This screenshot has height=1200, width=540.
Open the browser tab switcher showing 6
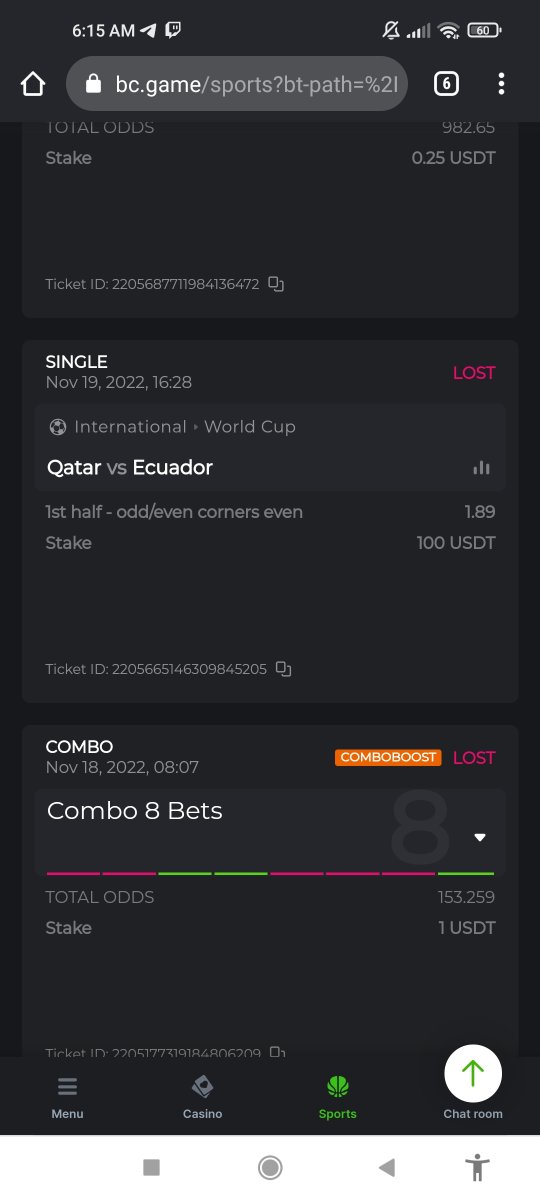tap(446, 84)
